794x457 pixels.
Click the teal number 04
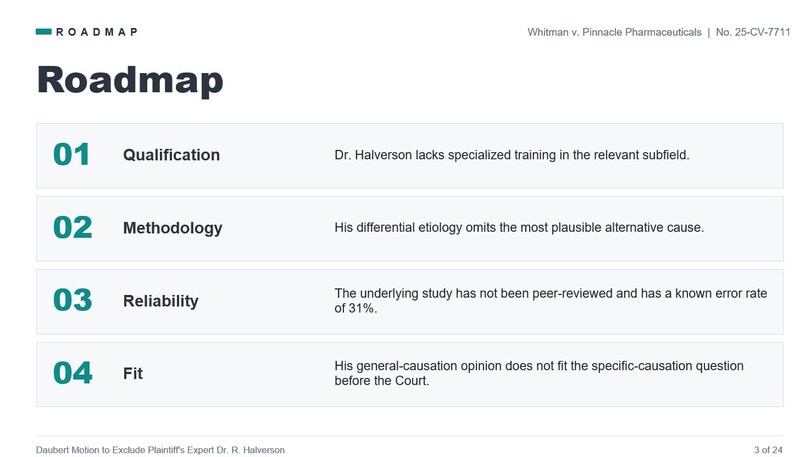click(73, 373)
